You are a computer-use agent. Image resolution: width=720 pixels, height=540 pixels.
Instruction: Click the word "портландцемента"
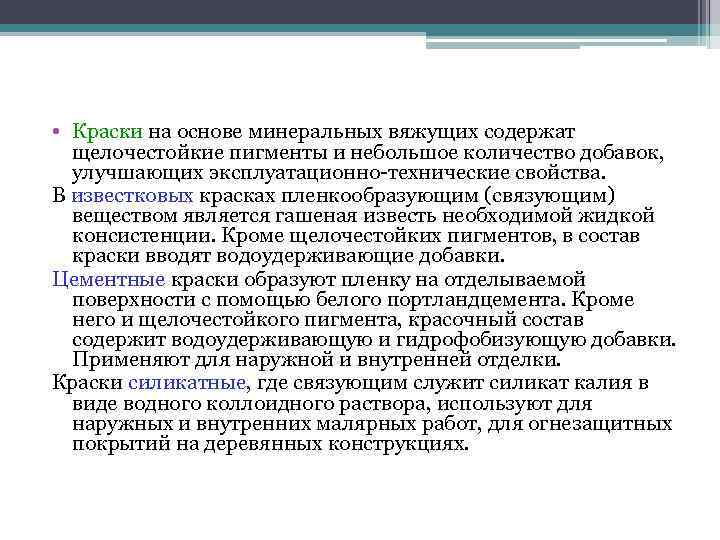point(474,300)
